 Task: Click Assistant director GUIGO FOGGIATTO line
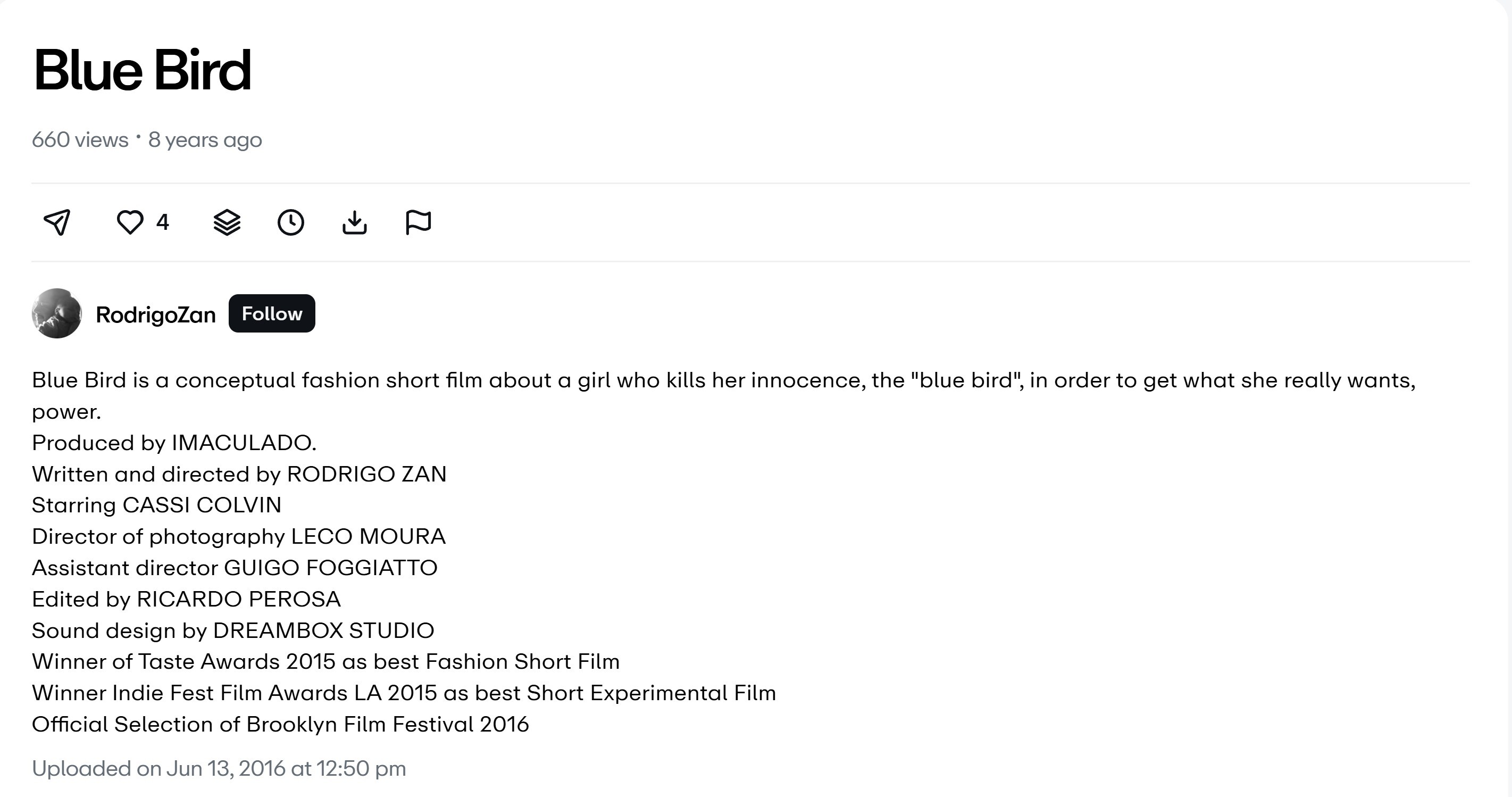(235, 567)
